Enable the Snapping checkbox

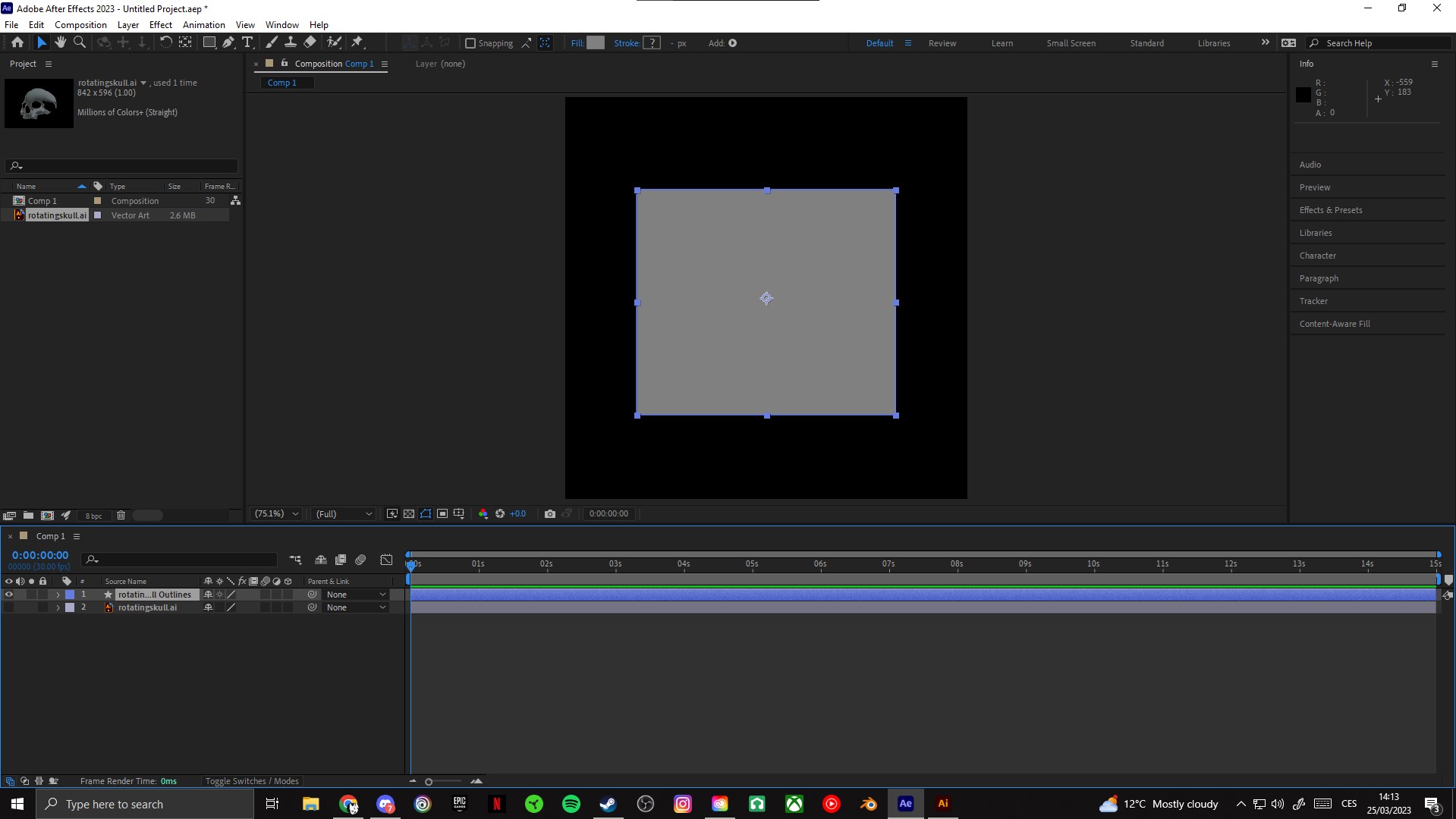pos(471,43)
